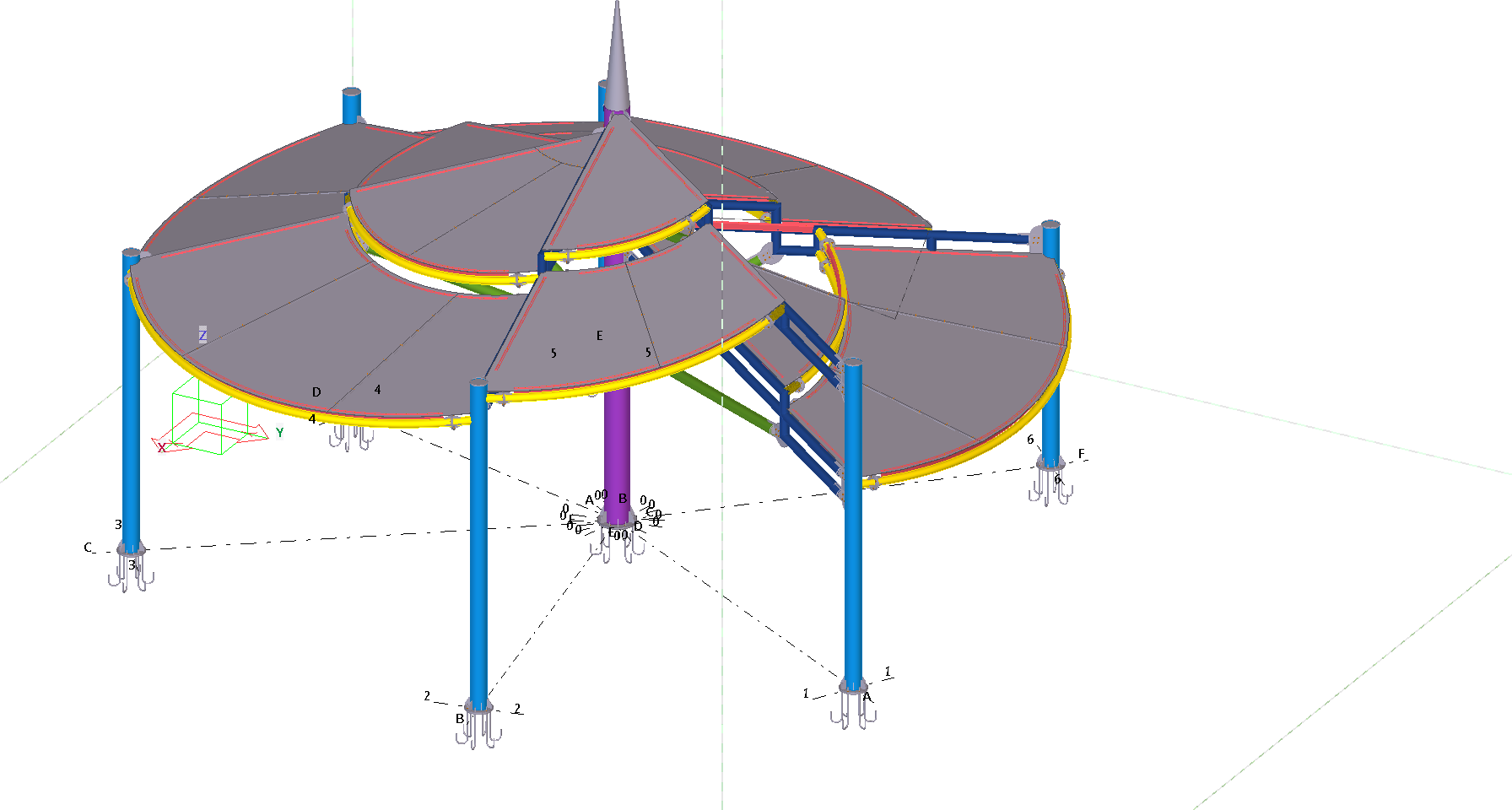Click the grid label E on the roof
The height and width of the screenshot is (810, 1512).
pos(600,336)
